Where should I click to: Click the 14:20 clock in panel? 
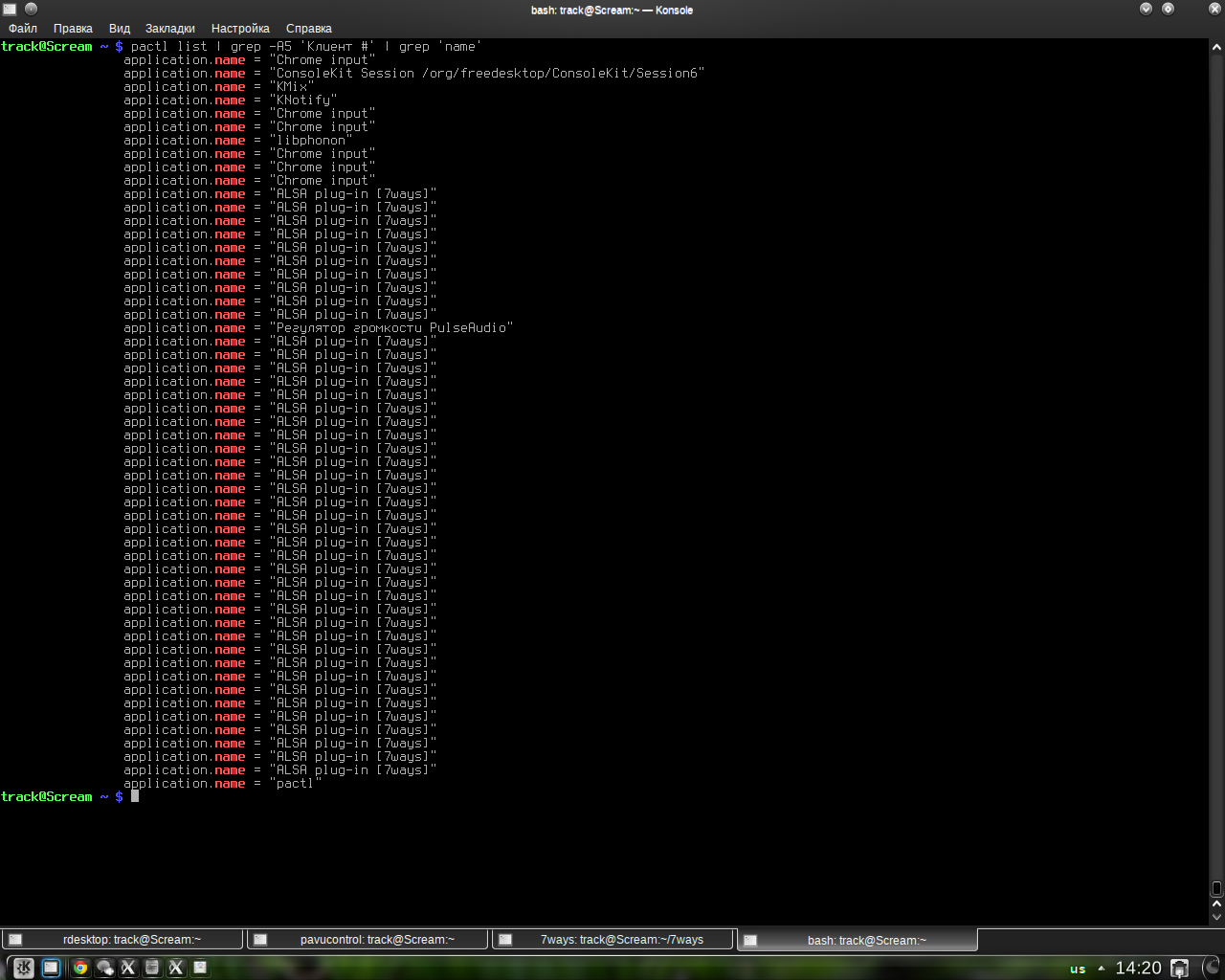(x=1138, y=968)
